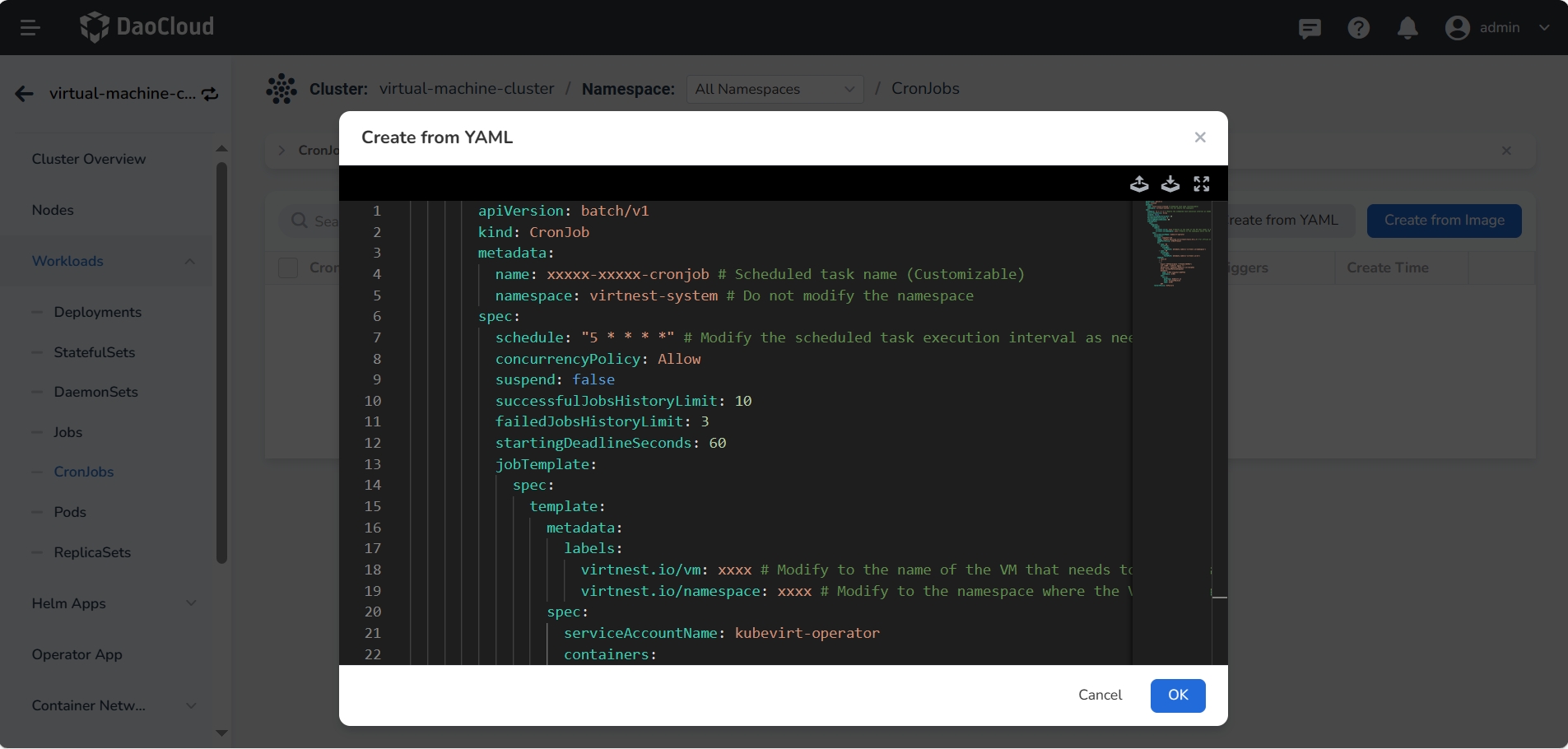Open the admin account dropdown
1568x749 pixels.
click(1499, 27)
